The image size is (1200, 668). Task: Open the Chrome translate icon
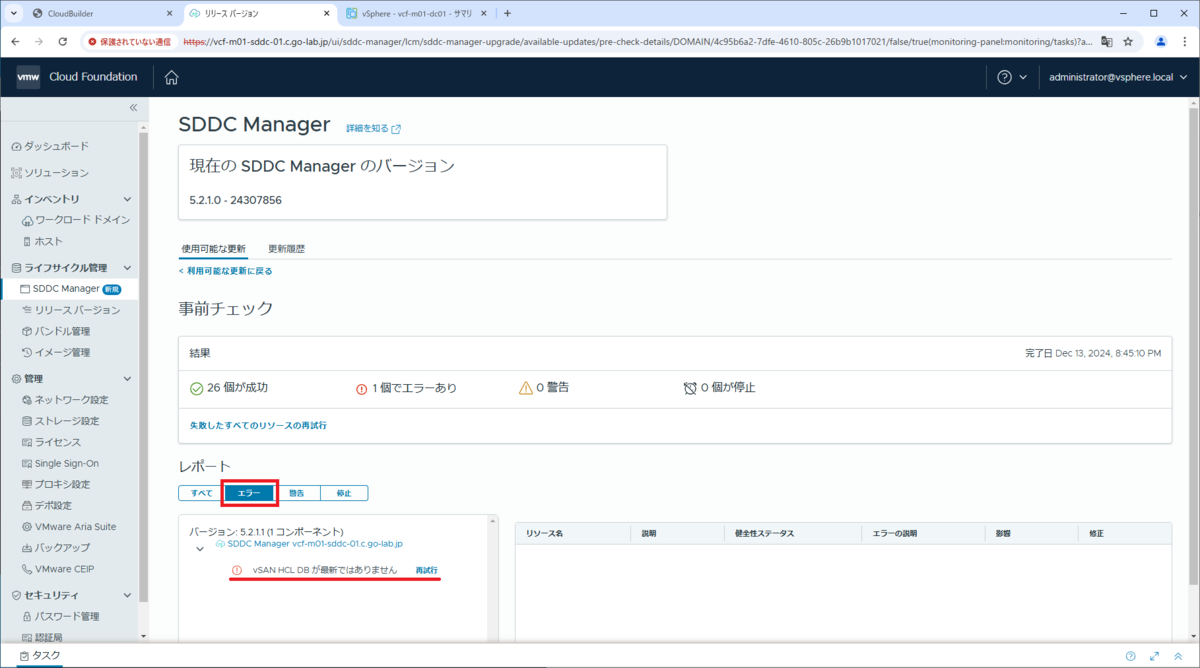[x=1107, y=42]
